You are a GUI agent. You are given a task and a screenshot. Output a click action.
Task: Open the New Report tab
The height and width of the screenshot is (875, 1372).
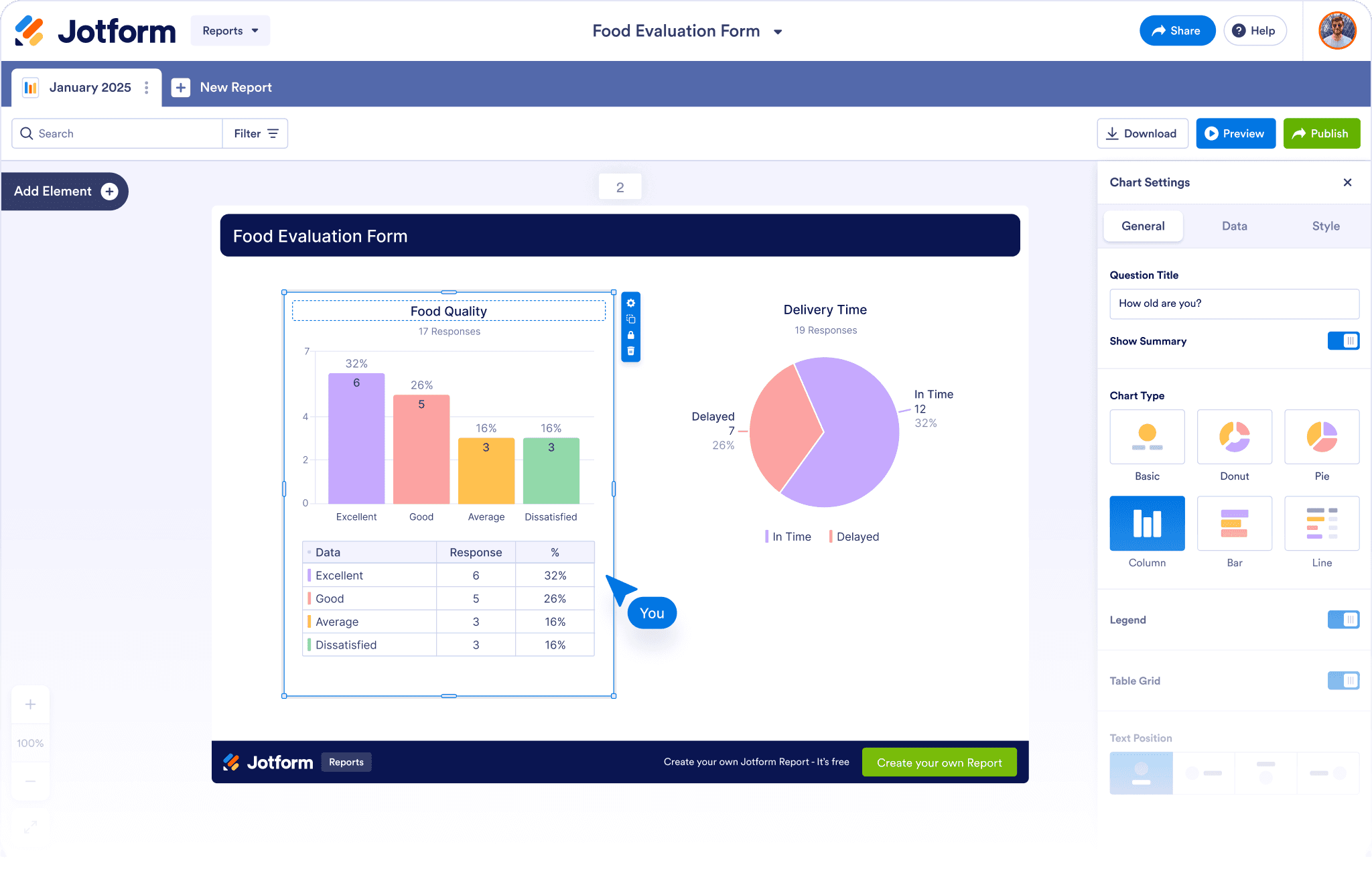pos(222,88)
